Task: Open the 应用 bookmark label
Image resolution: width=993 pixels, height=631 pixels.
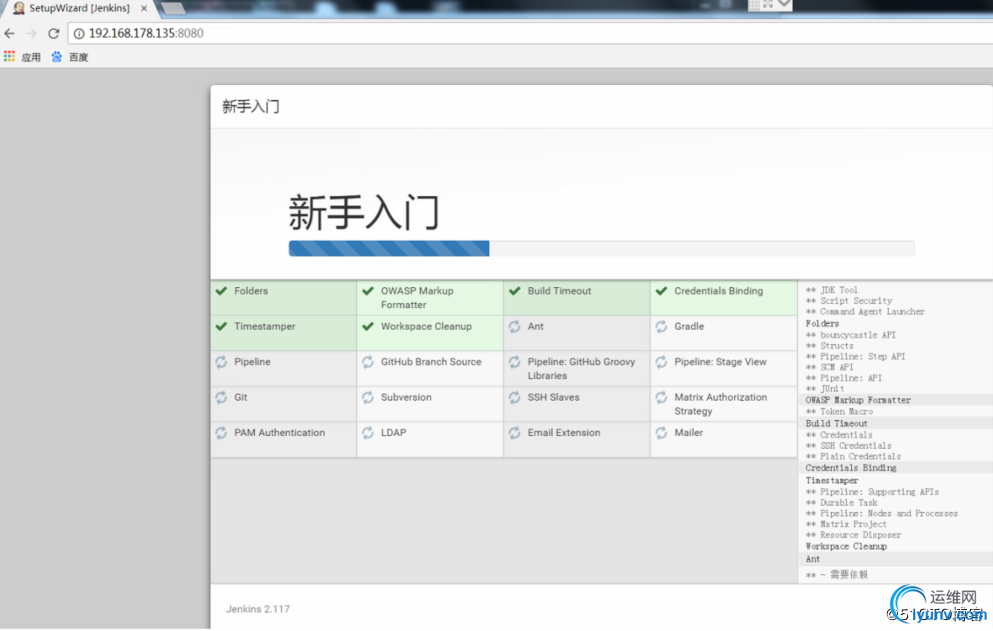Action: (31, 57)
